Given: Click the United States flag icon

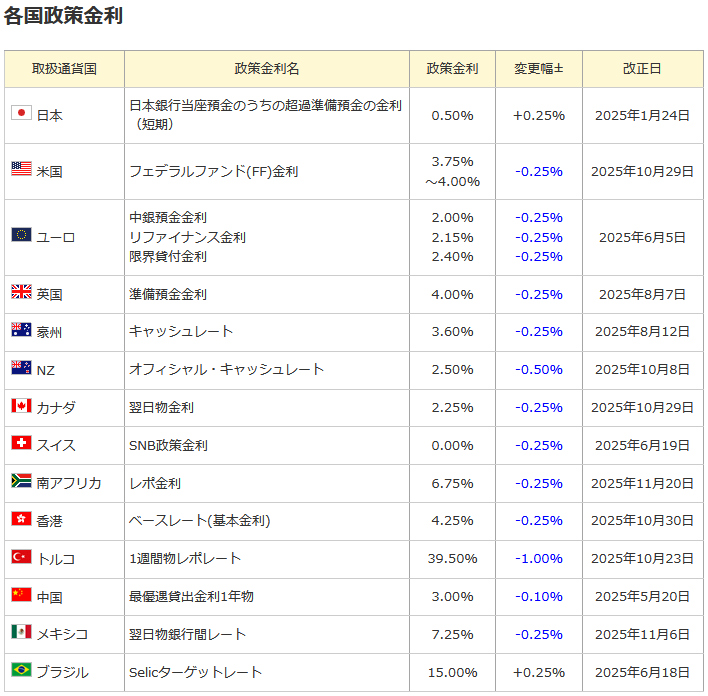Looking at the screenshot, I should pyautogui.click(x=21, y=169).
